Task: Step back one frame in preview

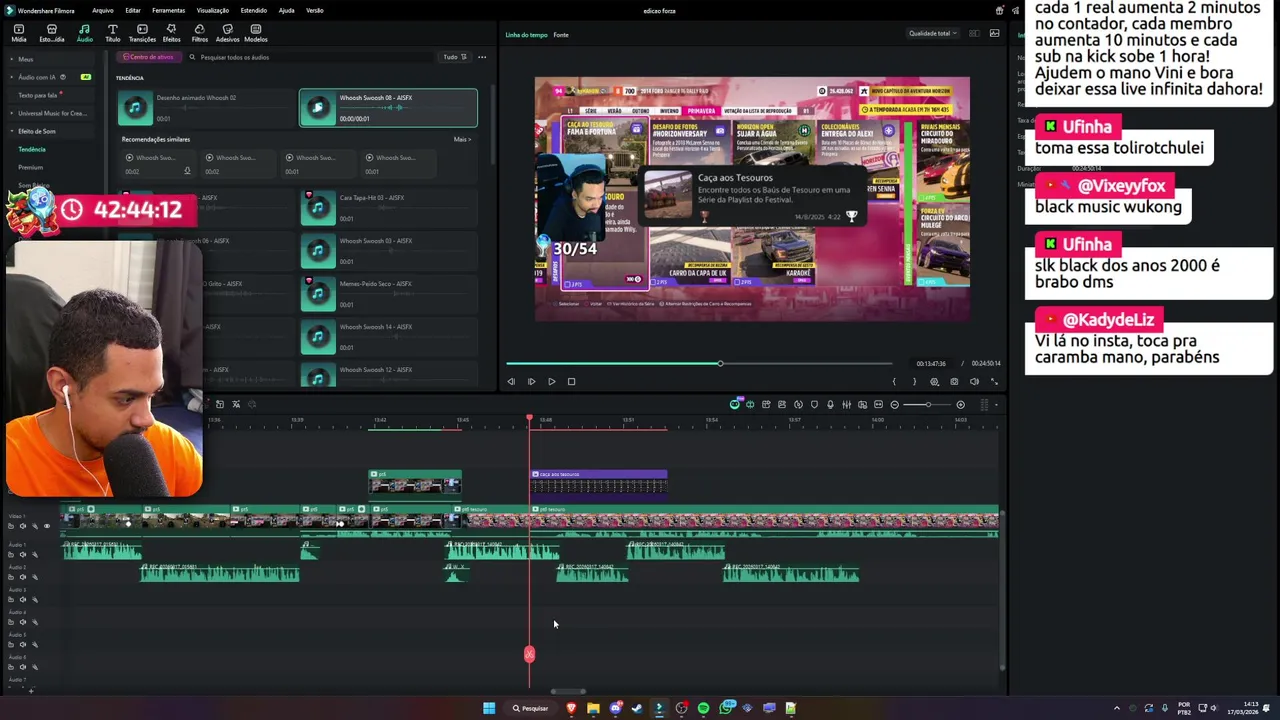Action: (511, 381)
